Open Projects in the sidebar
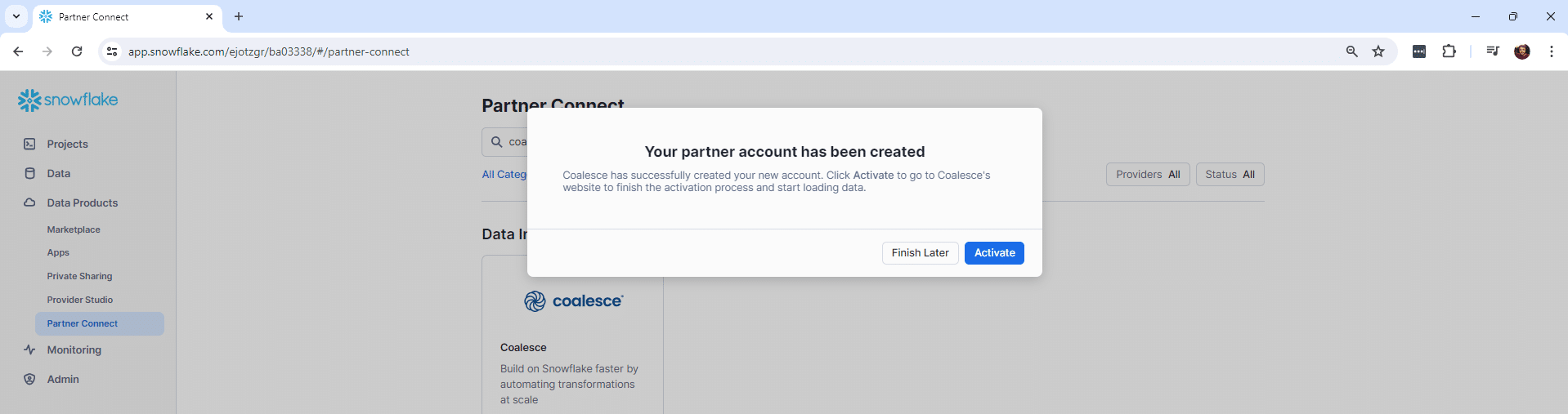 (x=67, y=144)
